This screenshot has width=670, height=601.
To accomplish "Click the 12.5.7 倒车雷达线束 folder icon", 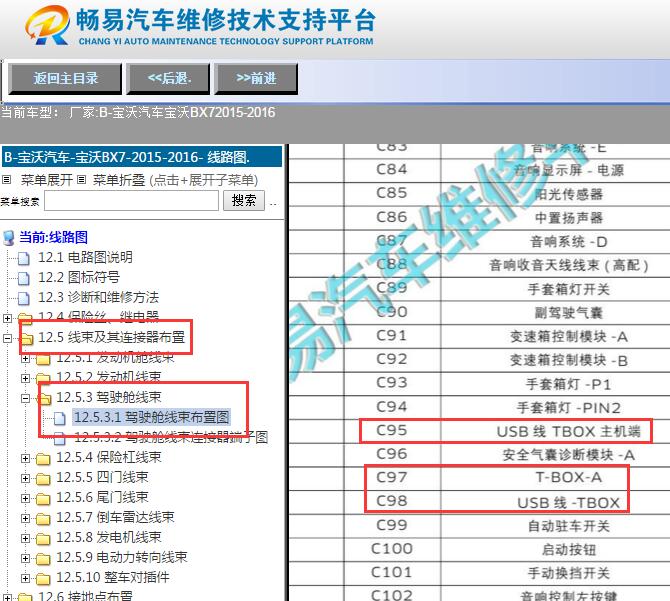I will pos(43,519).
